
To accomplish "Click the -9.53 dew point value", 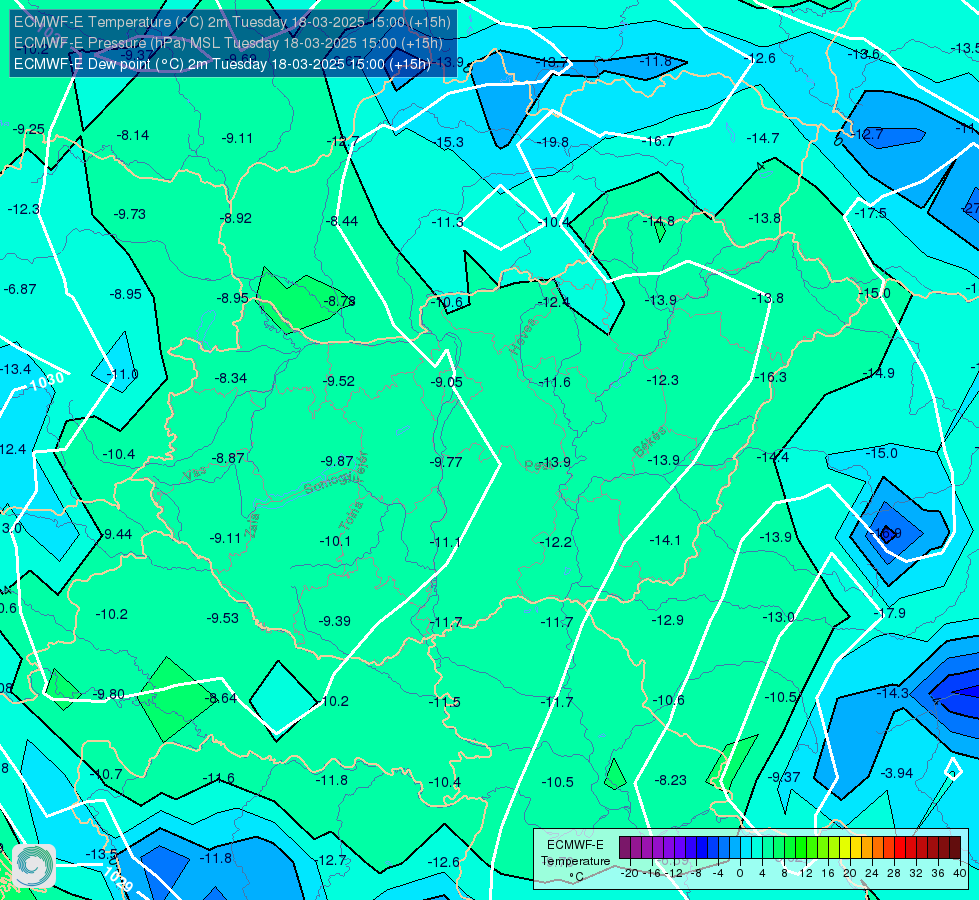I will point(222,618).
